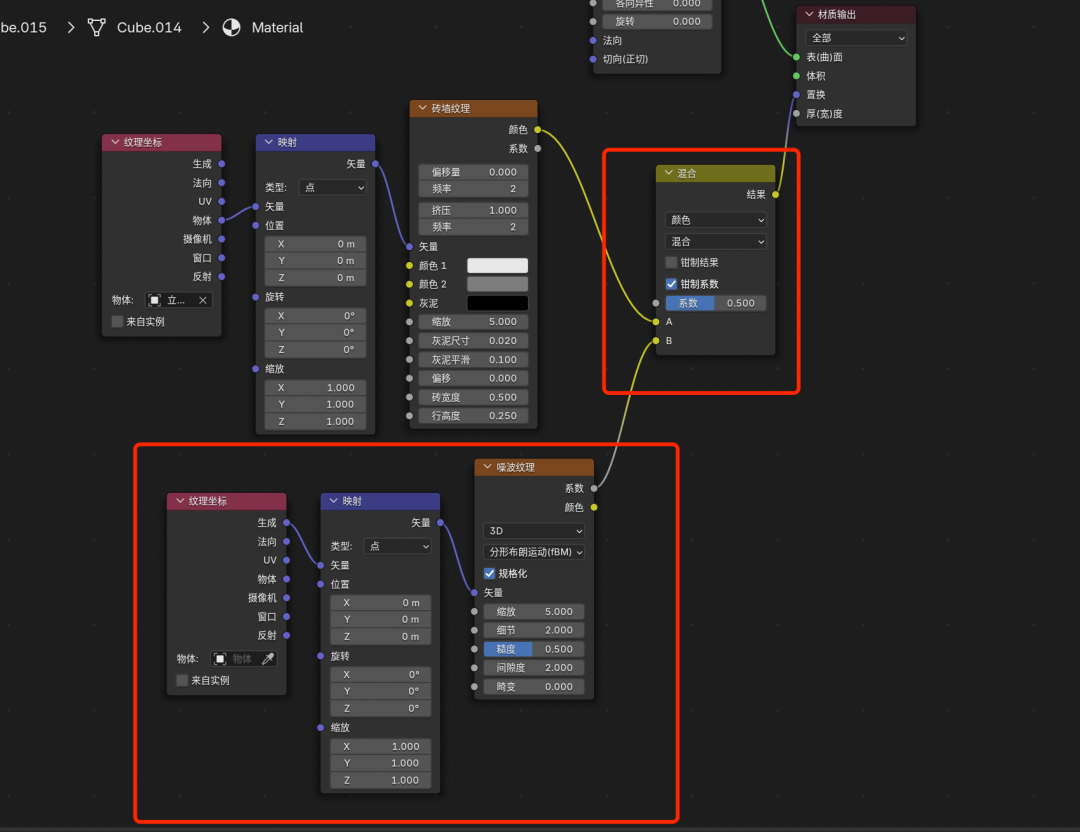Viewport: 1080px width, 832px height.
Task: Click the 噪波纹理 系数 output socket
Action: click(x=594, y=489)
